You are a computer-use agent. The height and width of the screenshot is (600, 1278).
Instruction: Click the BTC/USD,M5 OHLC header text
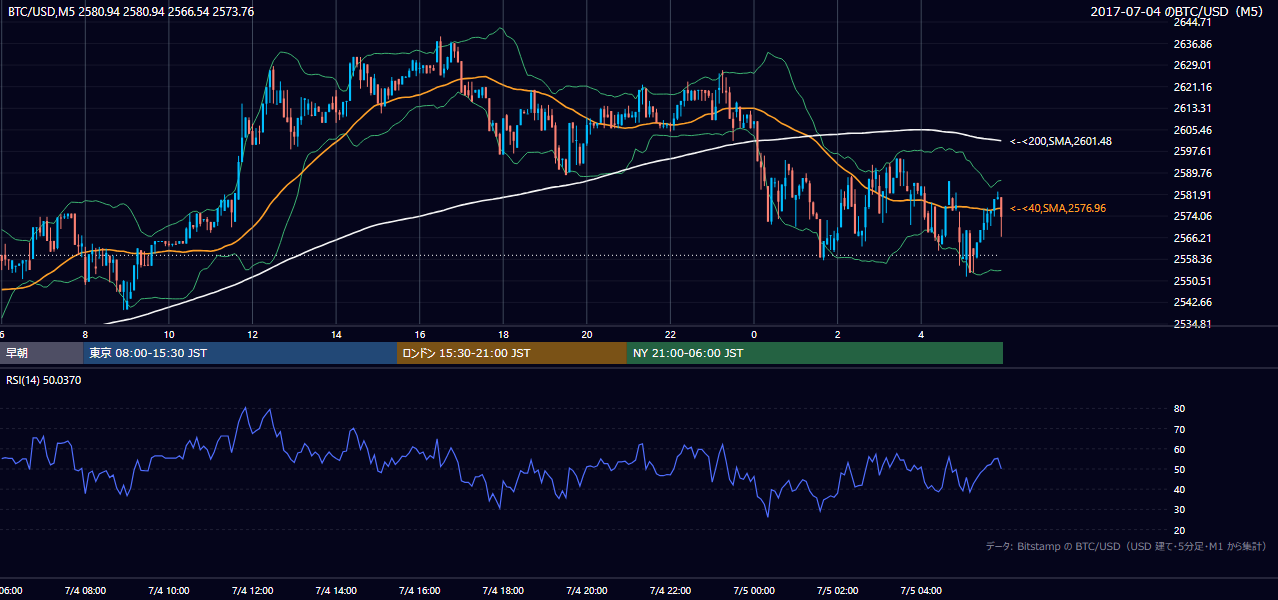coord(131,12)
